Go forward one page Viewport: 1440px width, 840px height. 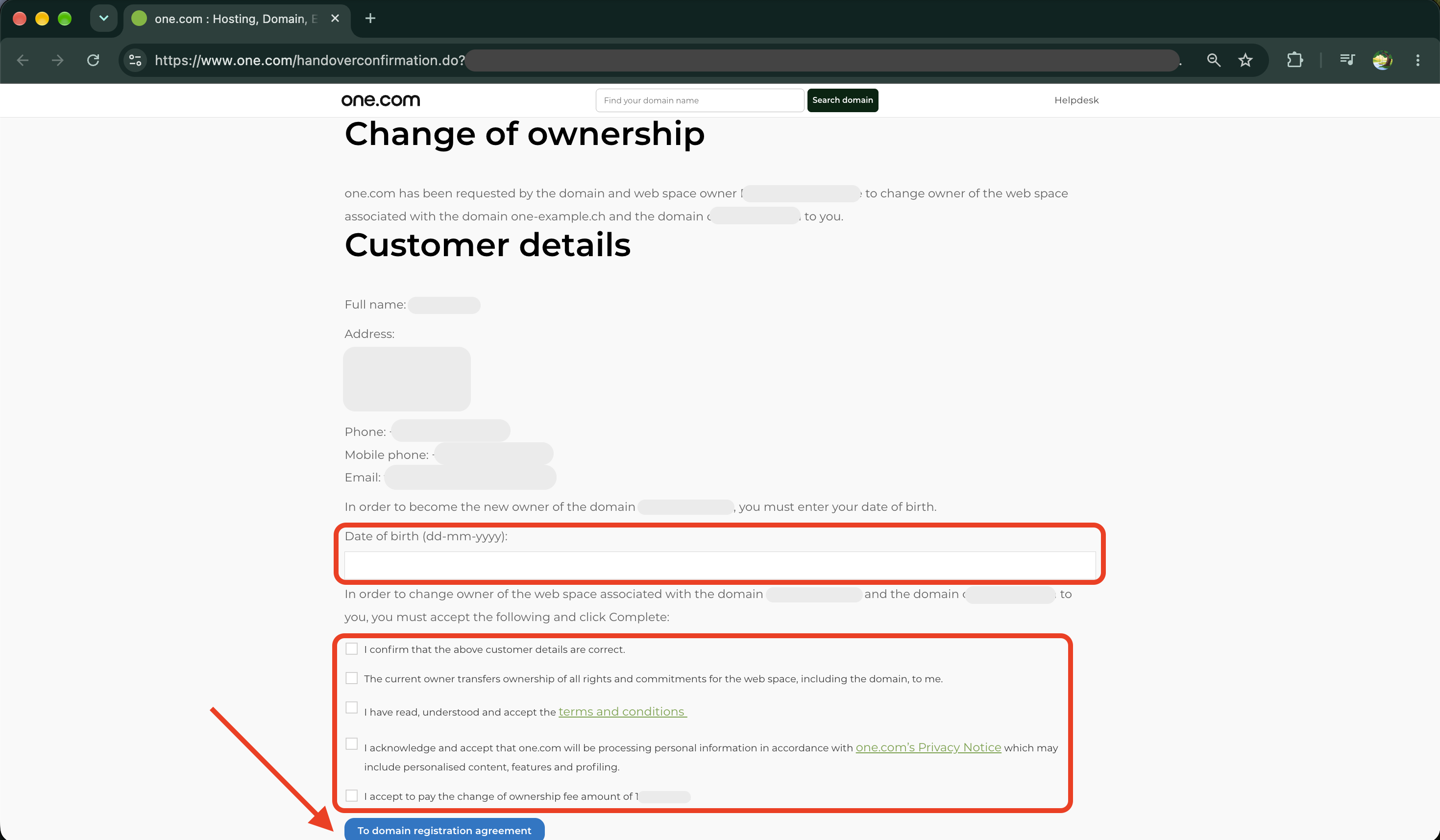[58, 60]
